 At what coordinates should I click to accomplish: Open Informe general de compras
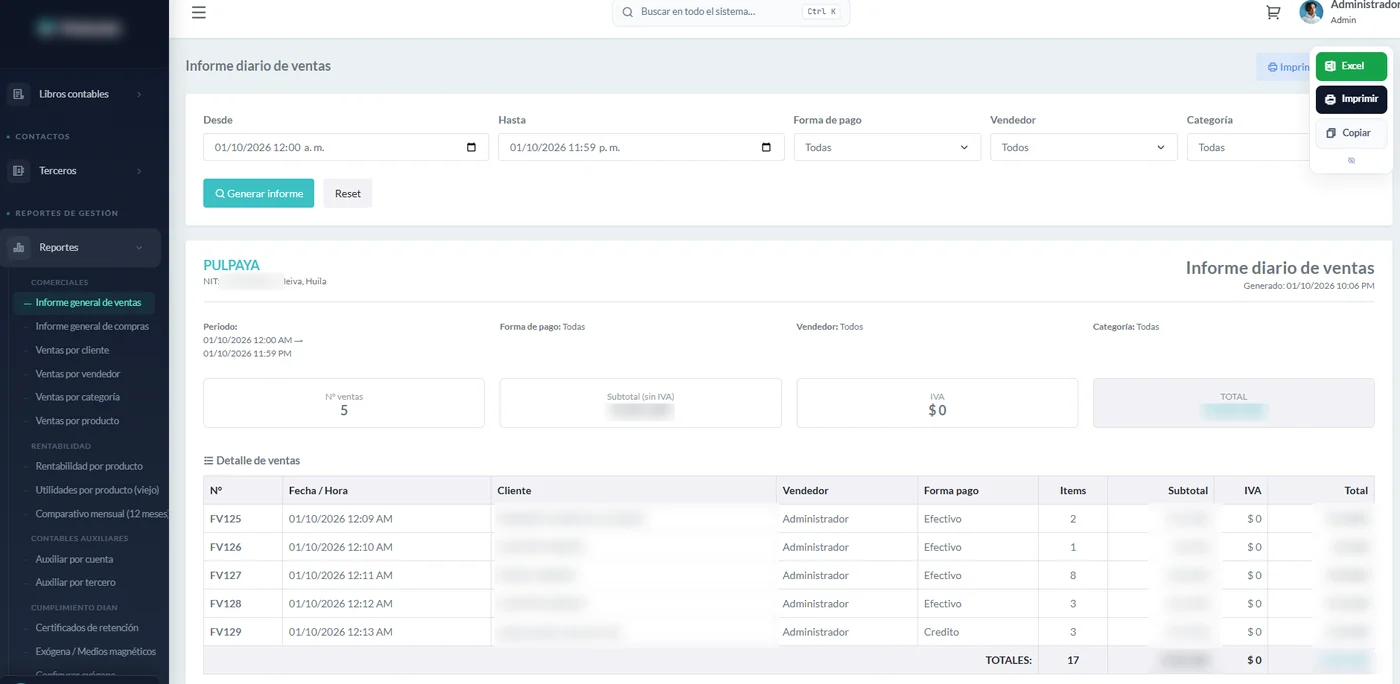tap(92, 327)
